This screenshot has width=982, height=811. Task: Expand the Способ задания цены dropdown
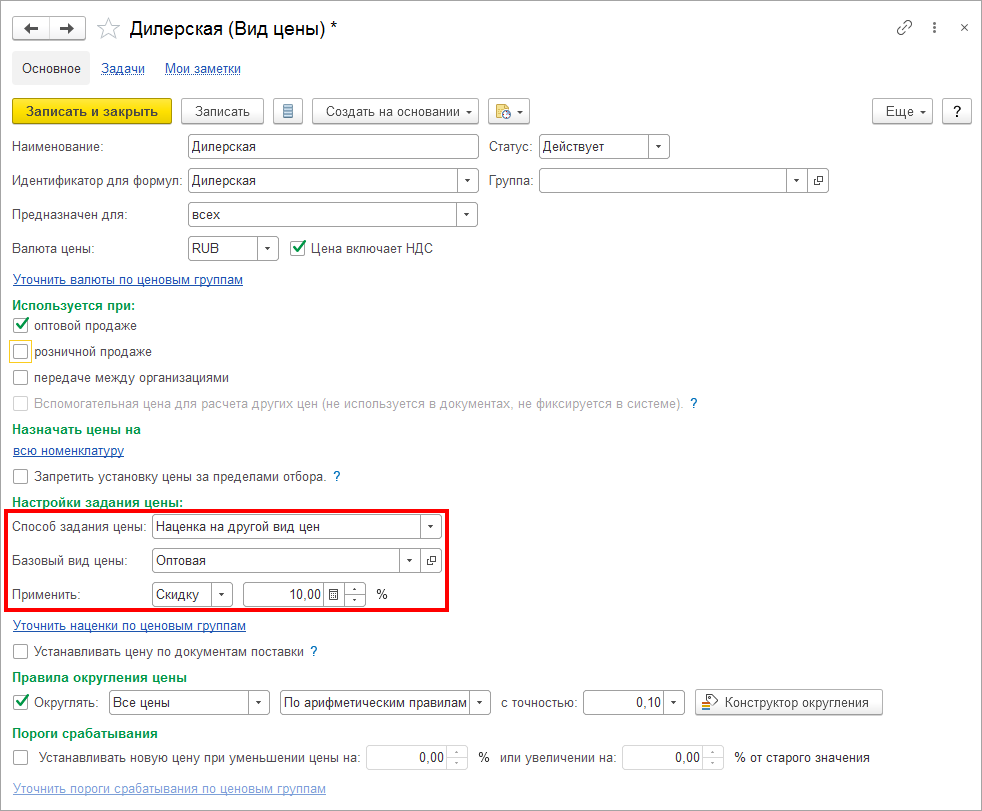(x=430, y=526)
